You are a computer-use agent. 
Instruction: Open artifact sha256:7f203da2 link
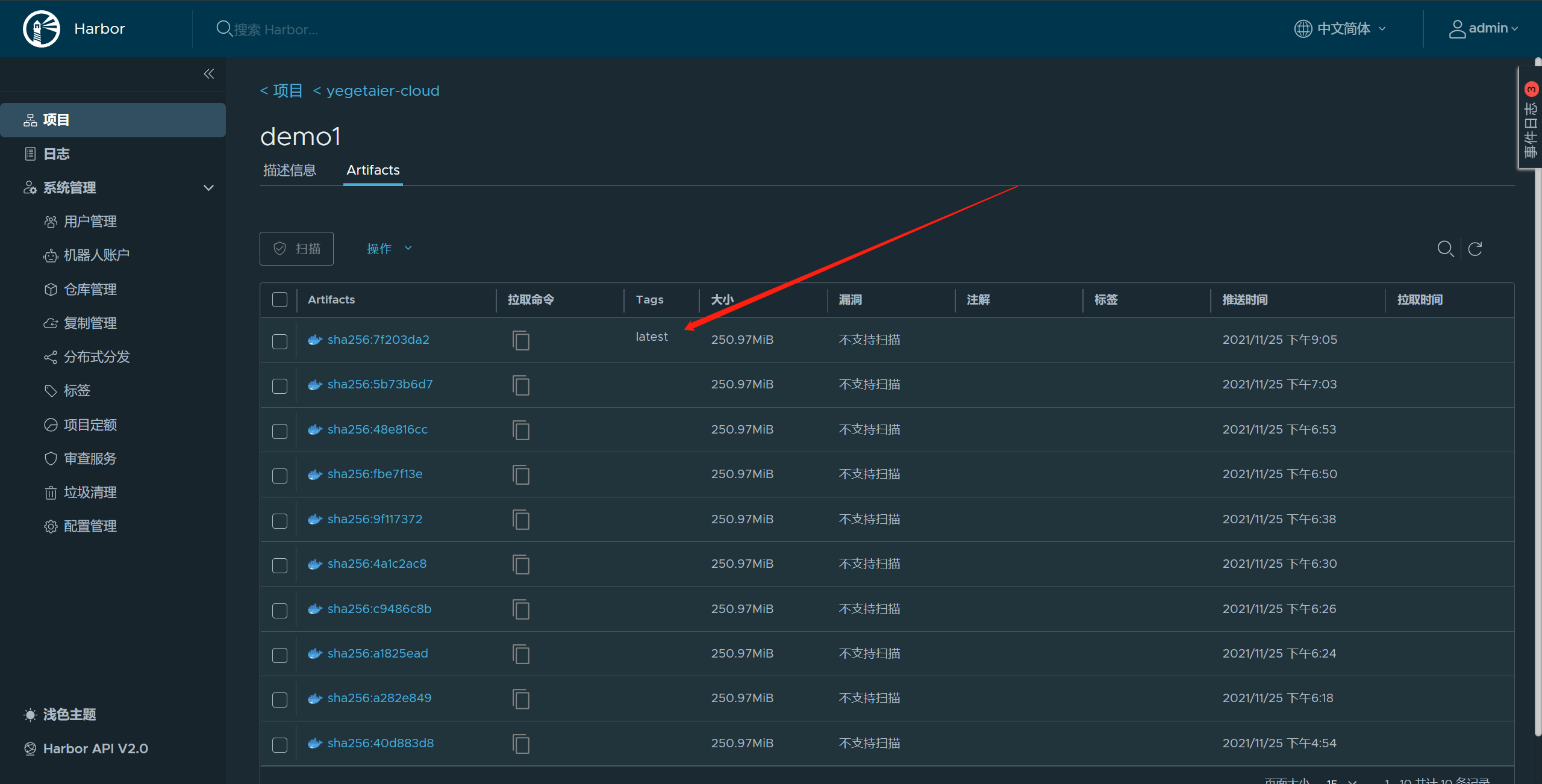378,340
